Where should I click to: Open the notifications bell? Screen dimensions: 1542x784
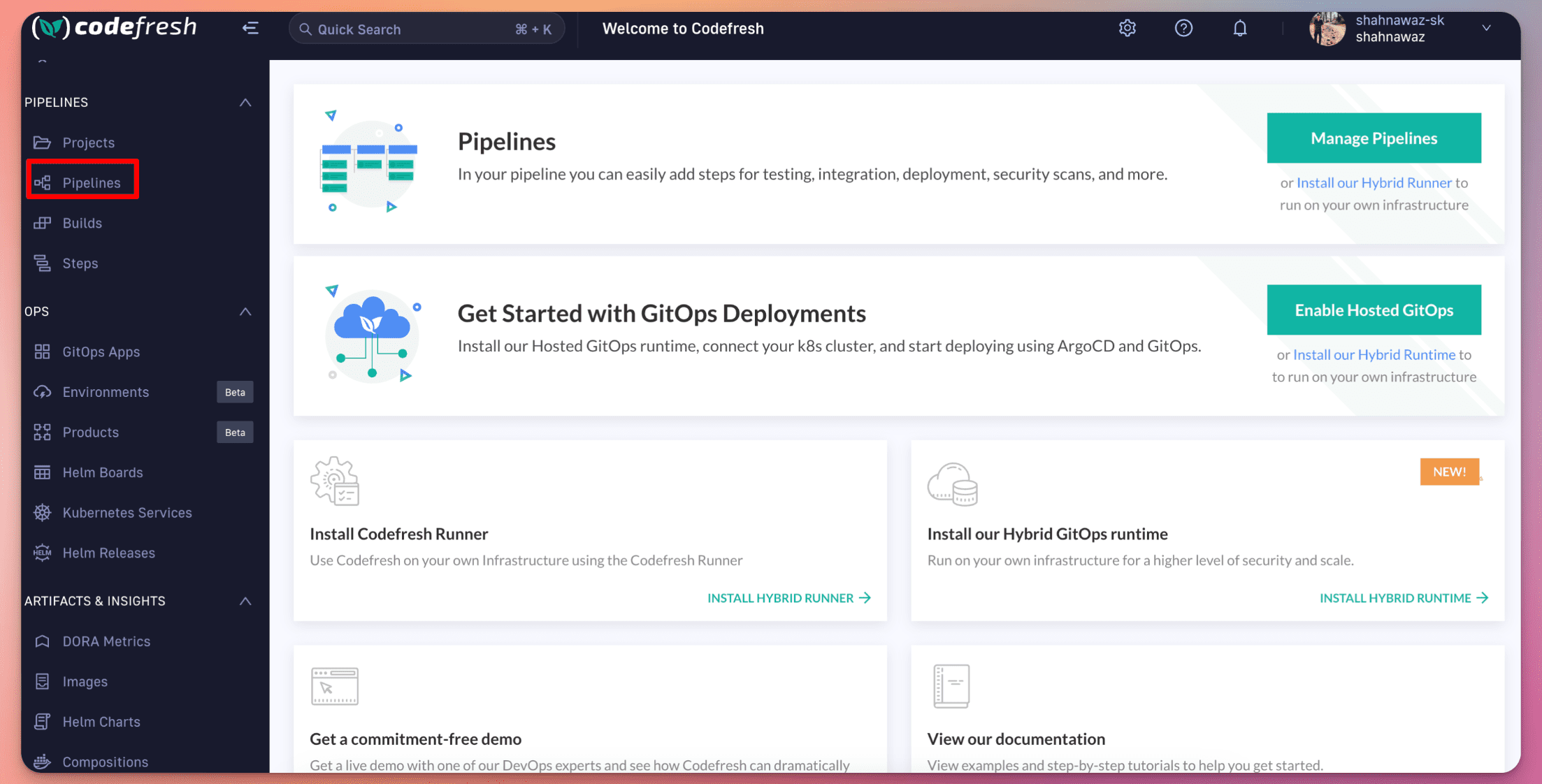(1240, 28)
